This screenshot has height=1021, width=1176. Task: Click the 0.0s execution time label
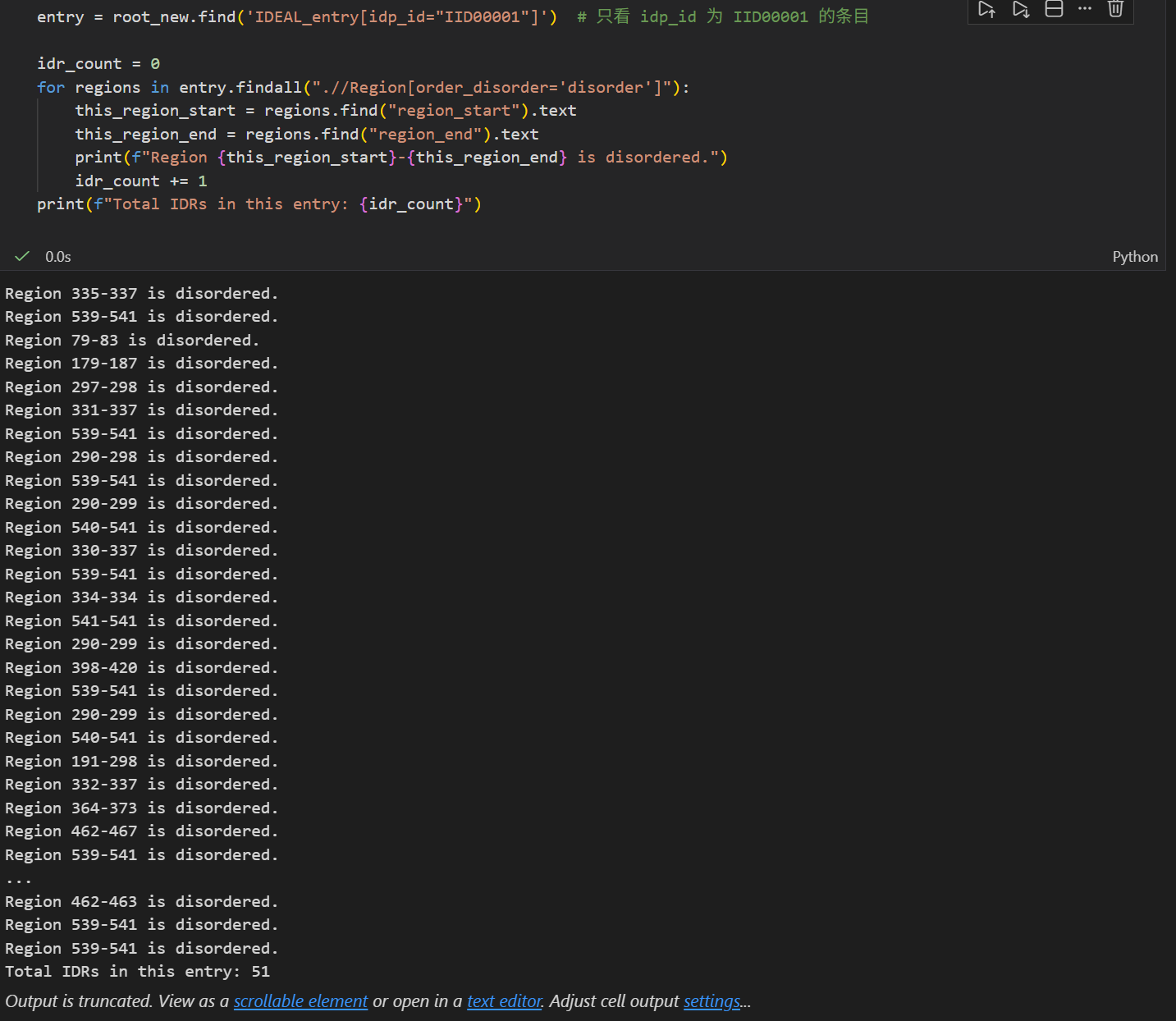point(58,257)
